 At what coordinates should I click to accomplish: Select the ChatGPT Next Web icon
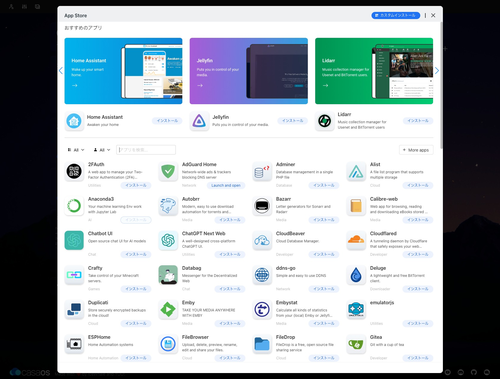(x=168, y=240)
